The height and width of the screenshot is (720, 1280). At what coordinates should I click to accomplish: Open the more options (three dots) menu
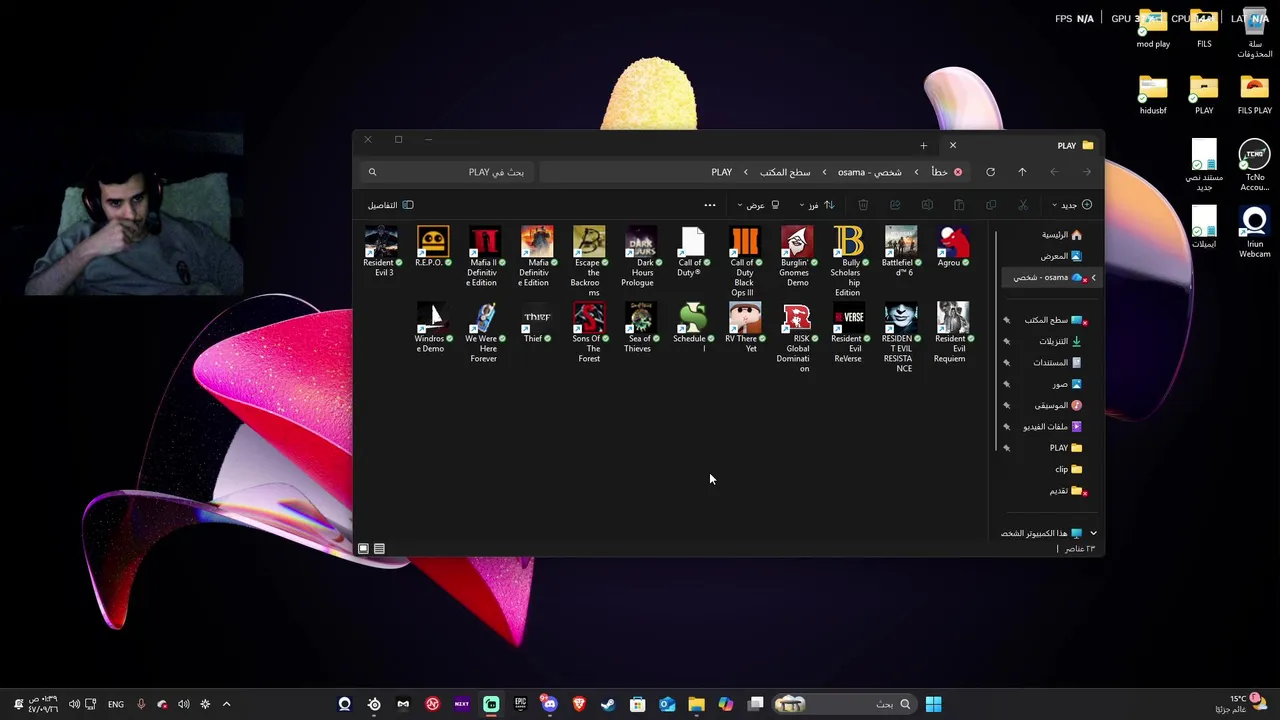[710, 205]
